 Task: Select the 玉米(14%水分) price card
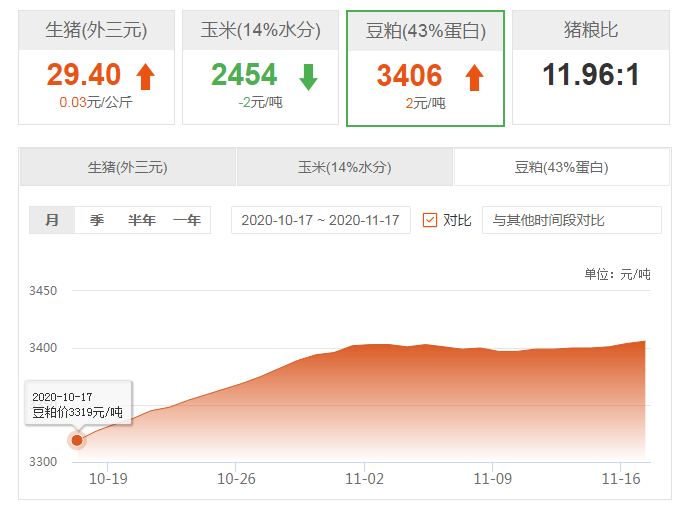[260, 68]
